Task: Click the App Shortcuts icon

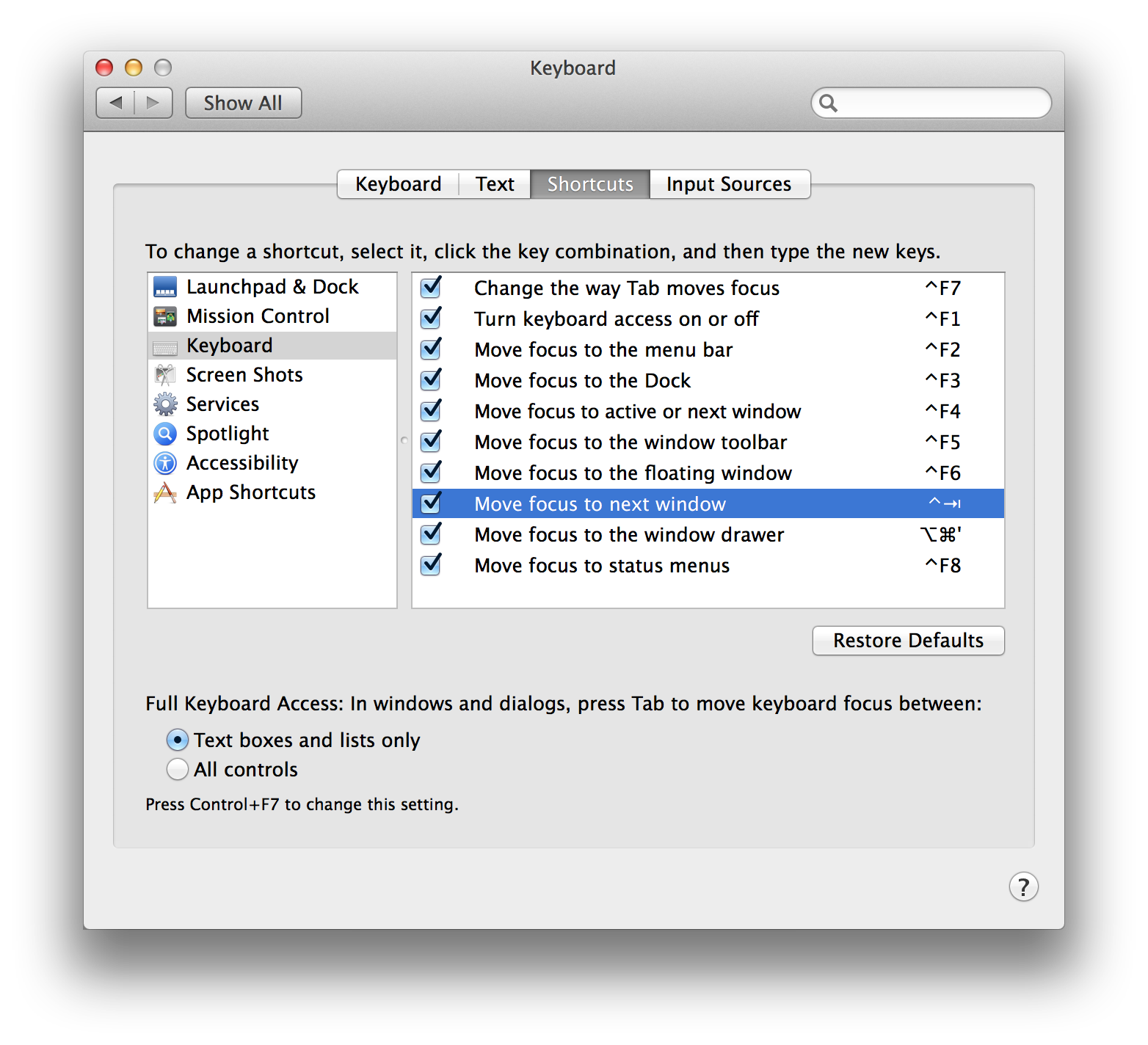Action: tap(165, 492)
